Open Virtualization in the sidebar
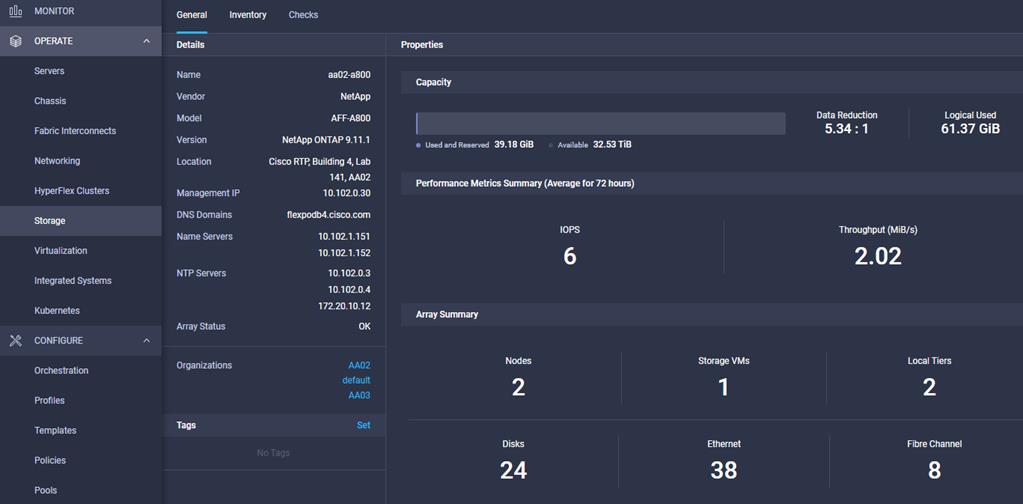The height and width of the screenshot is (504, 1023). (61, 251)
